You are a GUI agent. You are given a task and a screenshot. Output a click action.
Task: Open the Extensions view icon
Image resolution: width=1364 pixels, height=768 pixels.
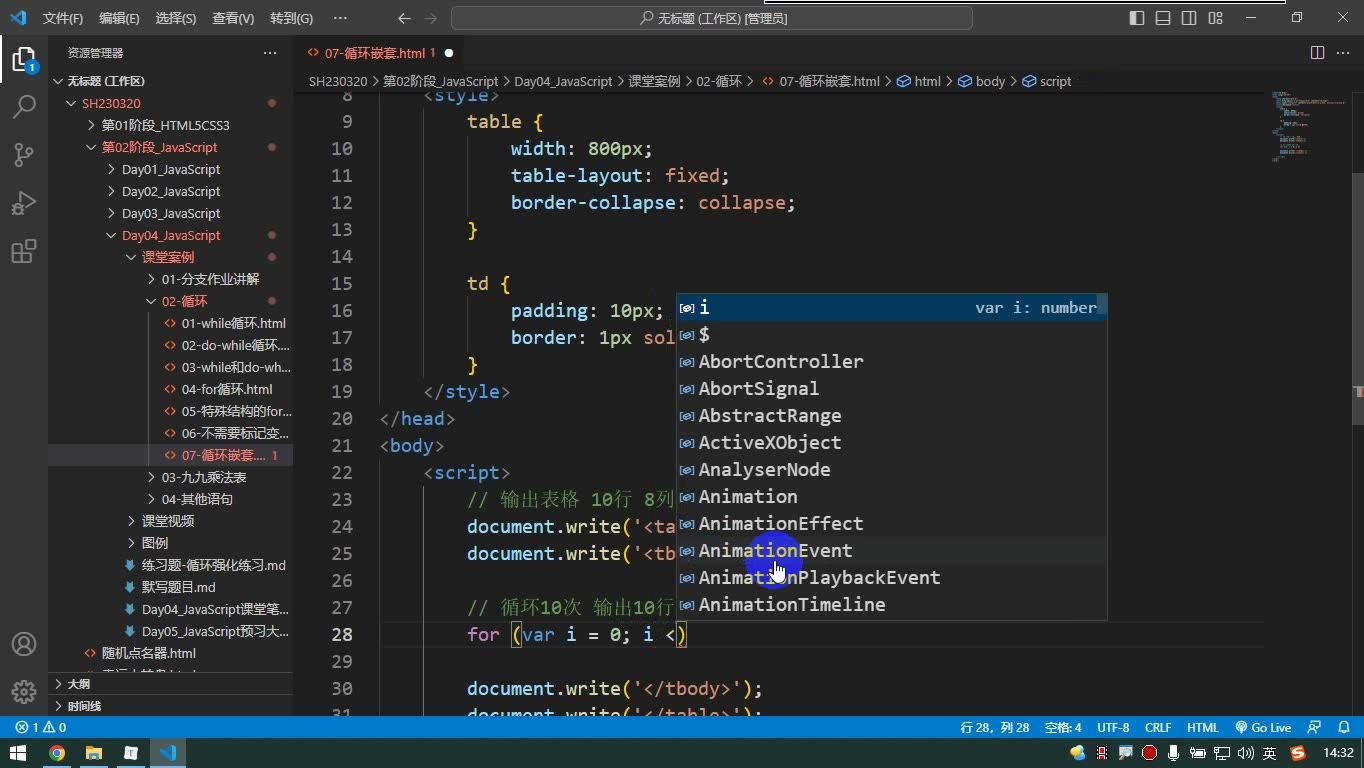(x=24, y=251)
